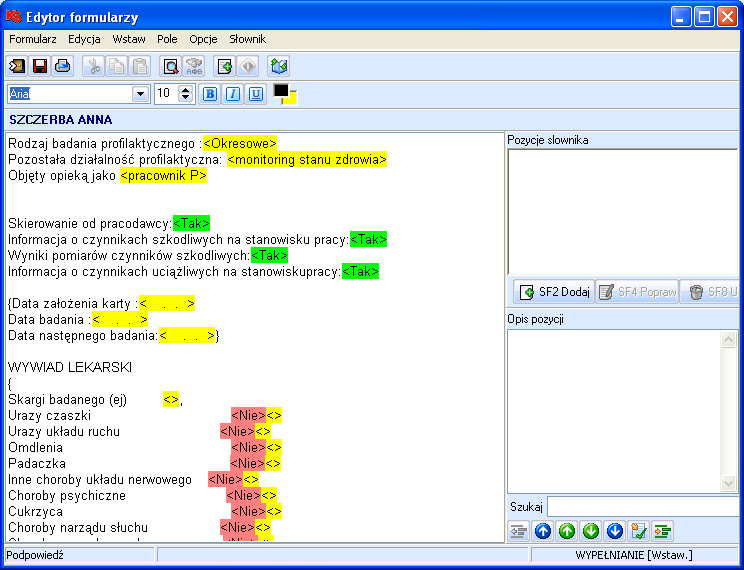Viewport: 744px width, 570px height.
Task: Select <Tak> next to Wyniki pomiarów czynników szkodliwych
Action: tap(270, 255)
